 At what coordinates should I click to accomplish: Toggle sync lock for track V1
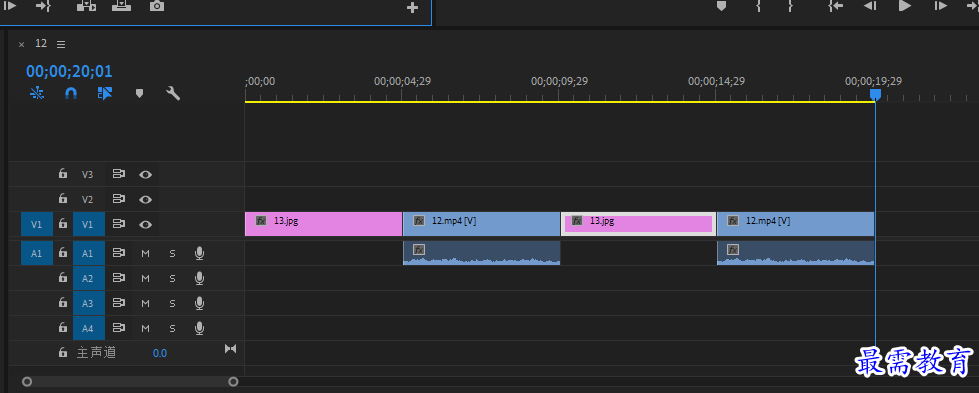(x=119, y=224)
